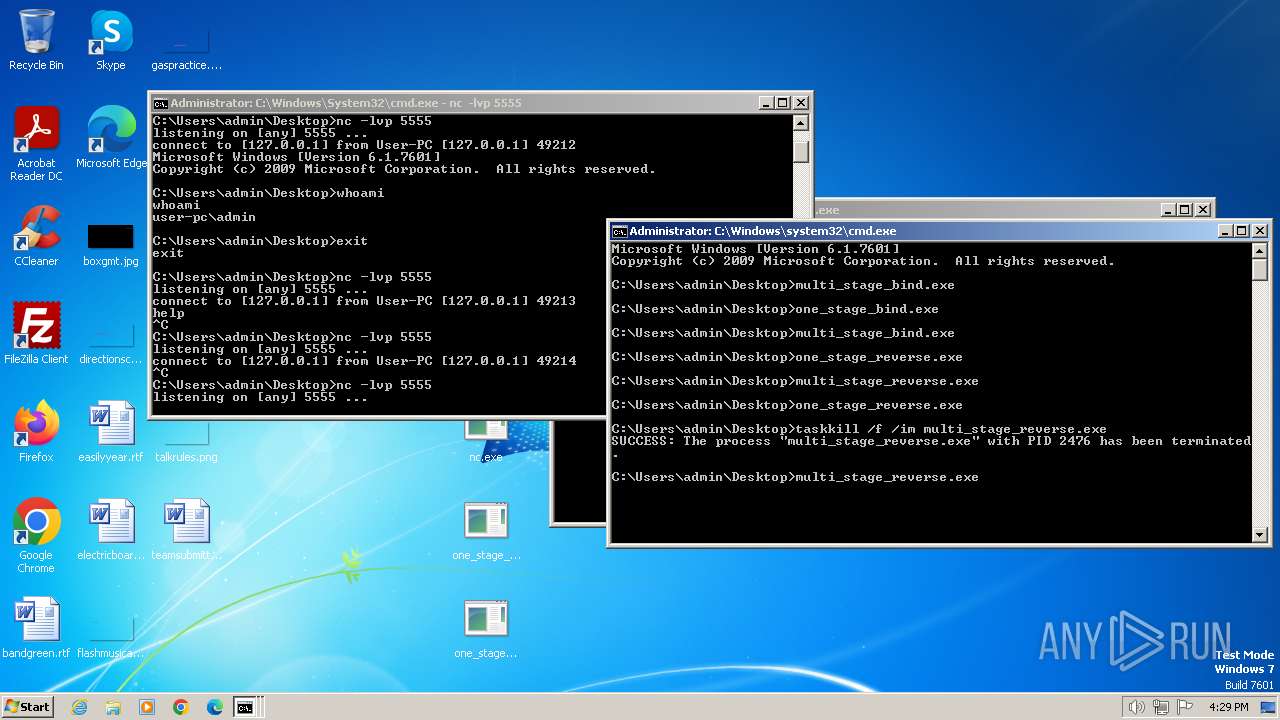The width and height of the screenshot is (1280, 720).
Task: Click scrollbar thumb in nc cmd window
Action: 800,151
